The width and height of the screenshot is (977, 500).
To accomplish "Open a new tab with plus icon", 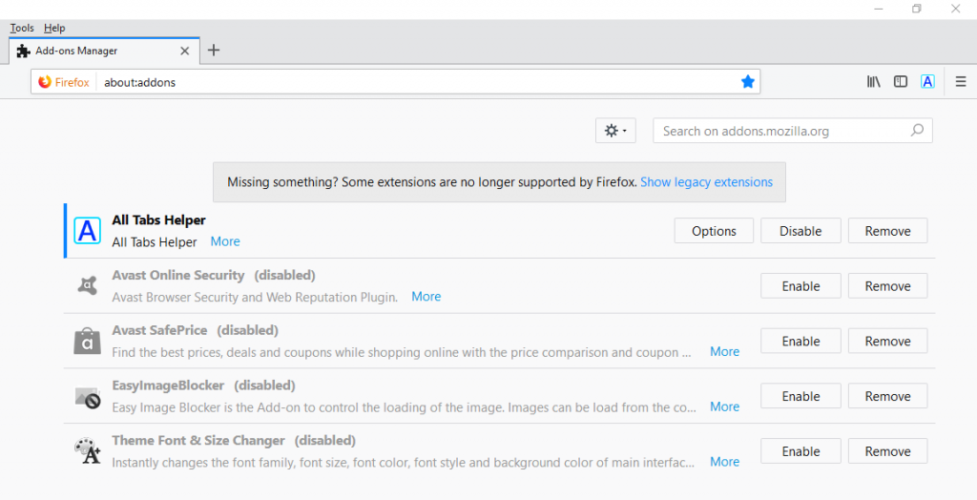I will (x=214, y=50).
